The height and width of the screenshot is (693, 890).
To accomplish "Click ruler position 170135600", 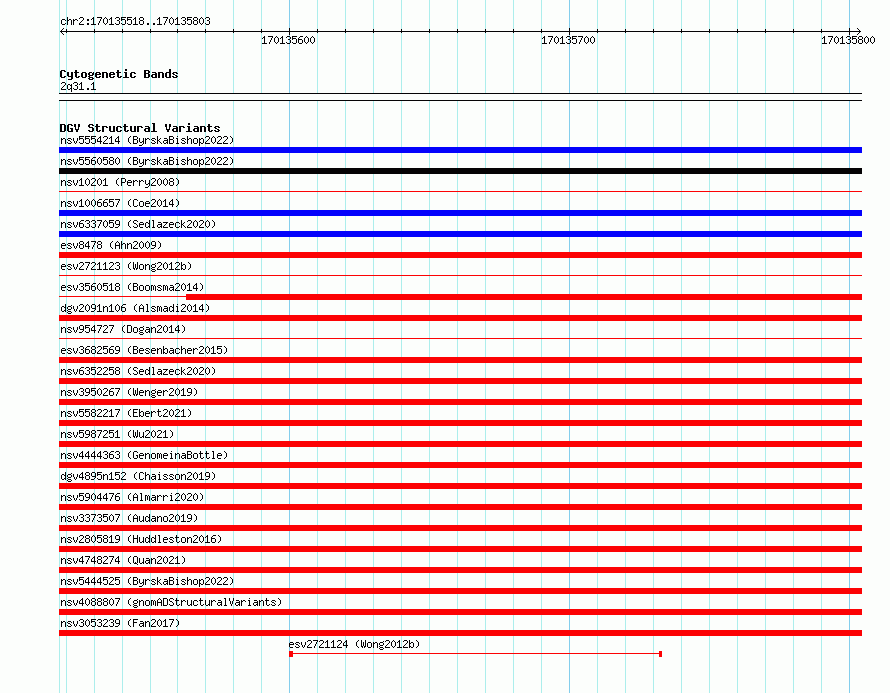I will click(x=288, y=40).
